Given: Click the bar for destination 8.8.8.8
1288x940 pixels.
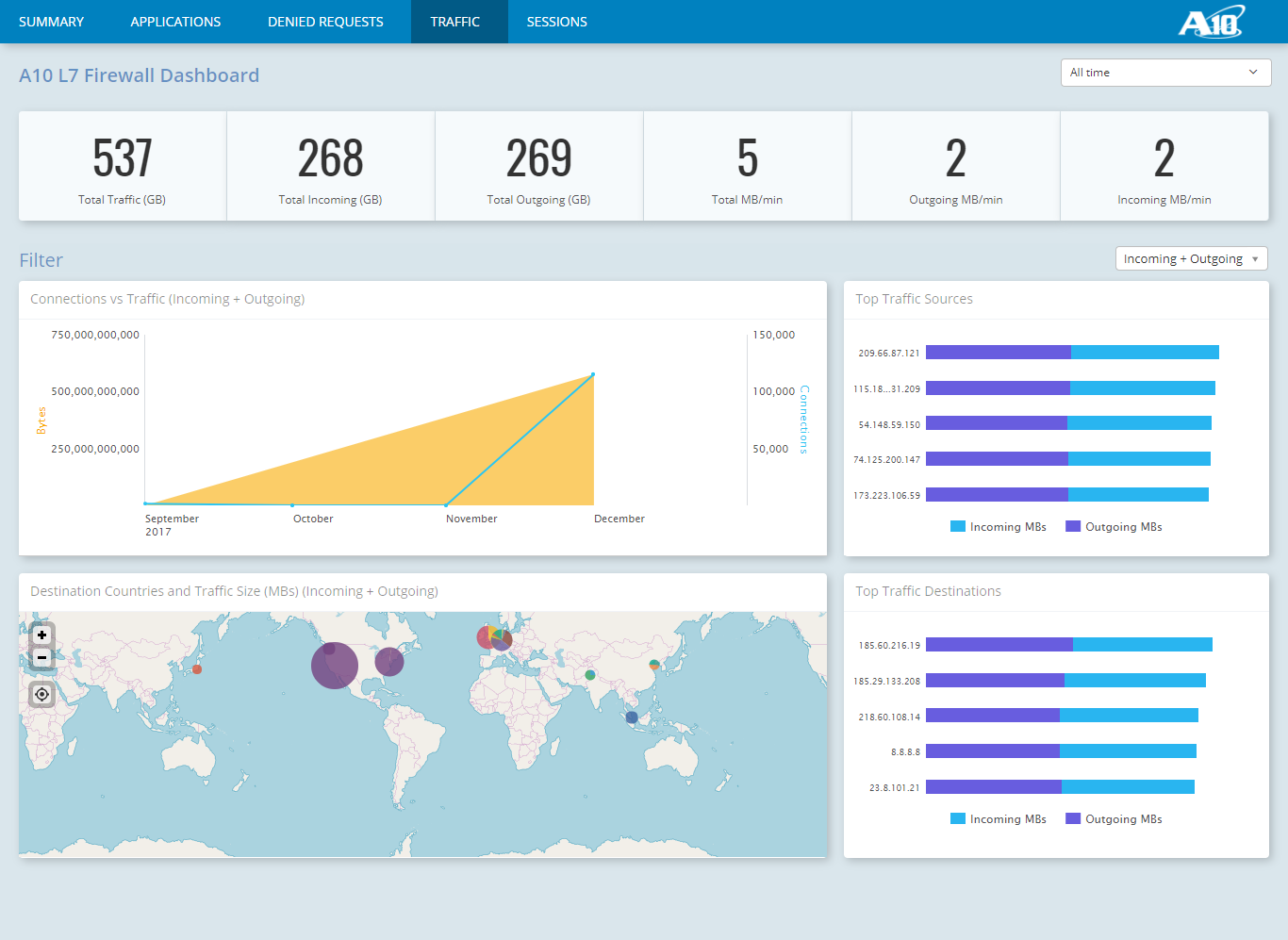Looking at the screenshot, I should click(1061, 751).
